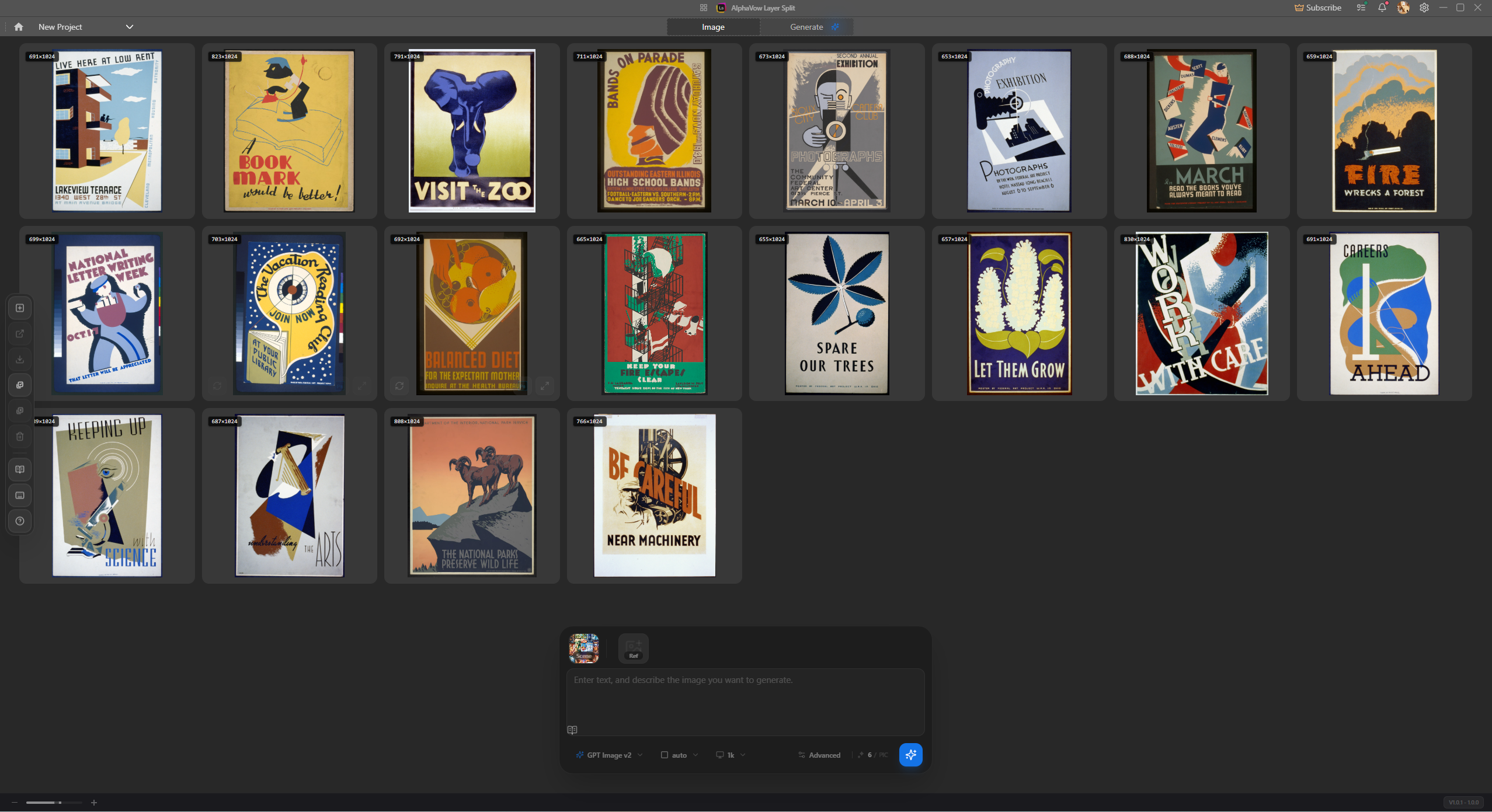Click the refresh icon on Balanced Diet poster
1492x812 pixels.
pyautogui.click(x=399, y=386)
